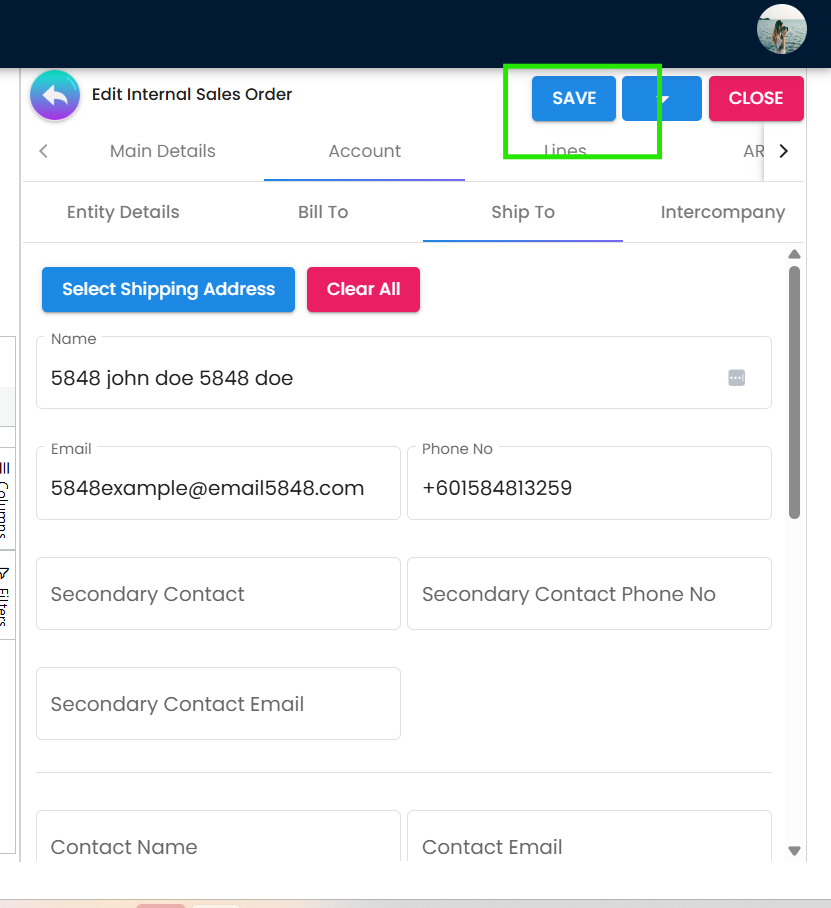Open the user profile avatar
The width and height of the screenshot is (831, 908).
click(781, 30)
